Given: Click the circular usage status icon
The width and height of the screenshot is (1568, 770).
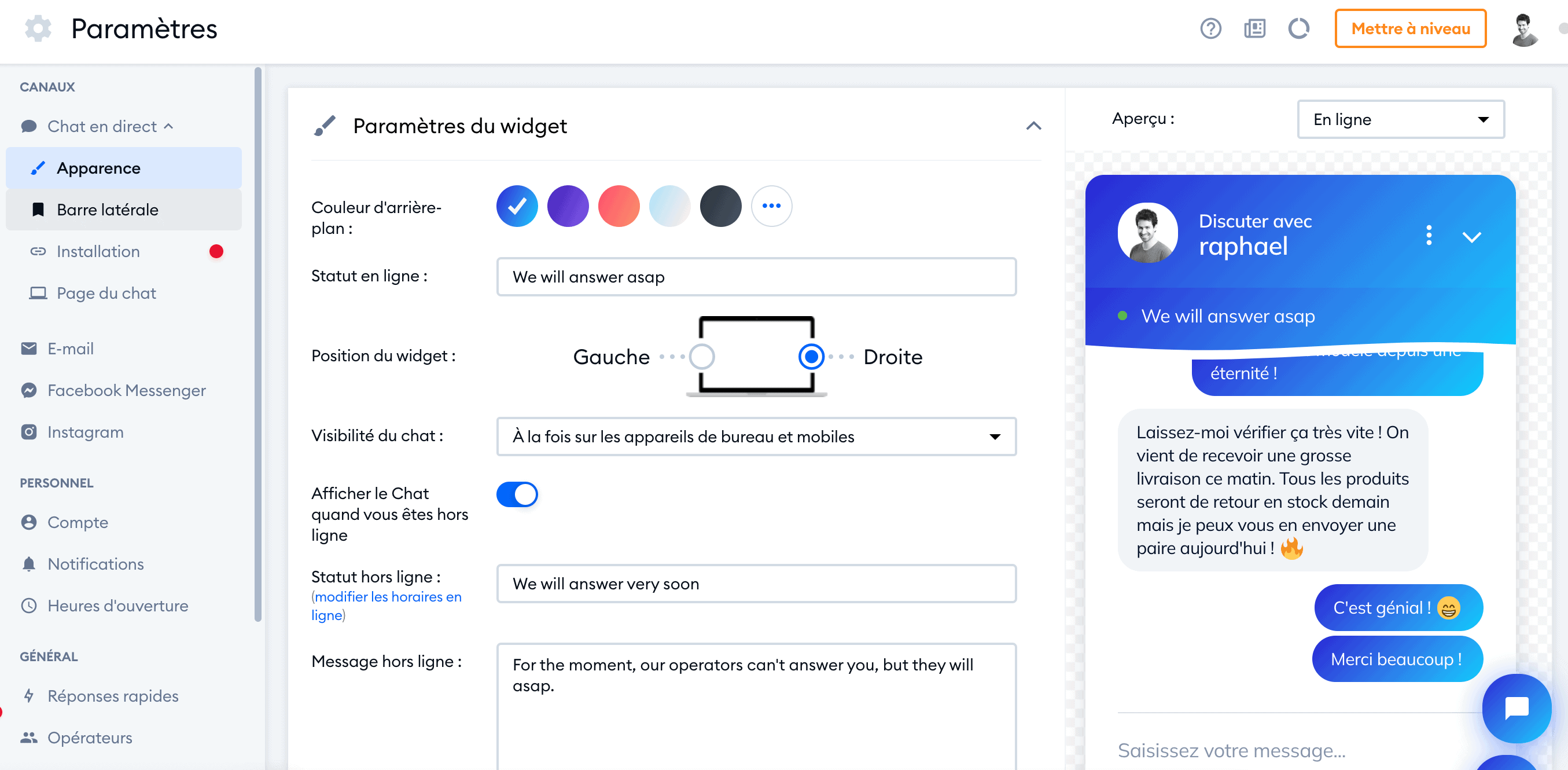Looking at the screenshot, I should coord(1298,28).
